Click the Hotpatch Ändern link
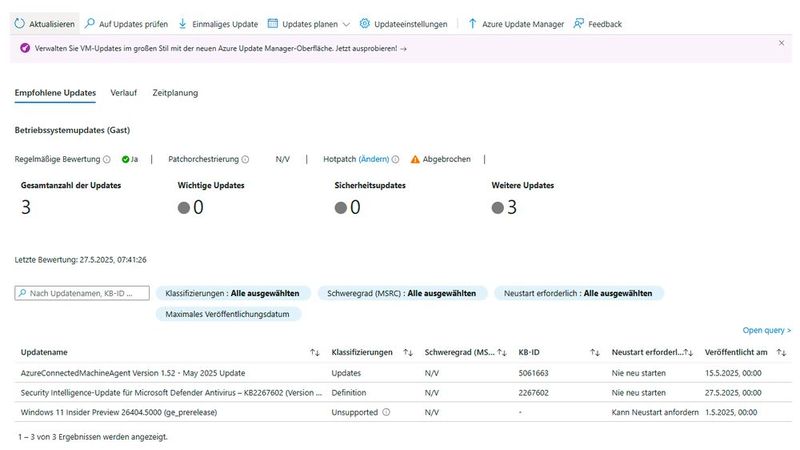Image resolution: width=800 pixels, height=450 pixels. click(373, 159)
